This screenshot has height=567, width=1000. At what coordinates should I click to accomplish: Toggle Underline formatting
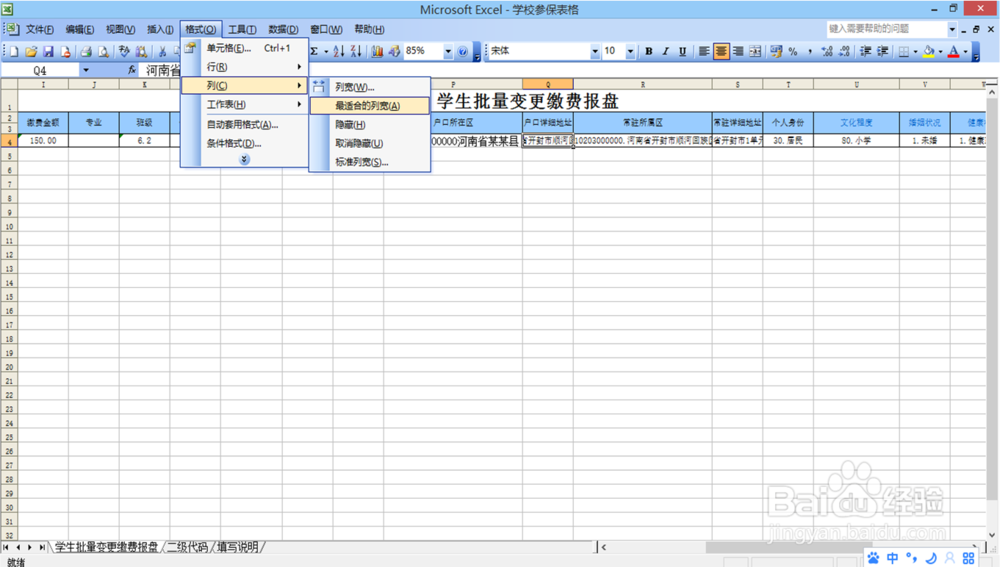[x=682, y=52]
